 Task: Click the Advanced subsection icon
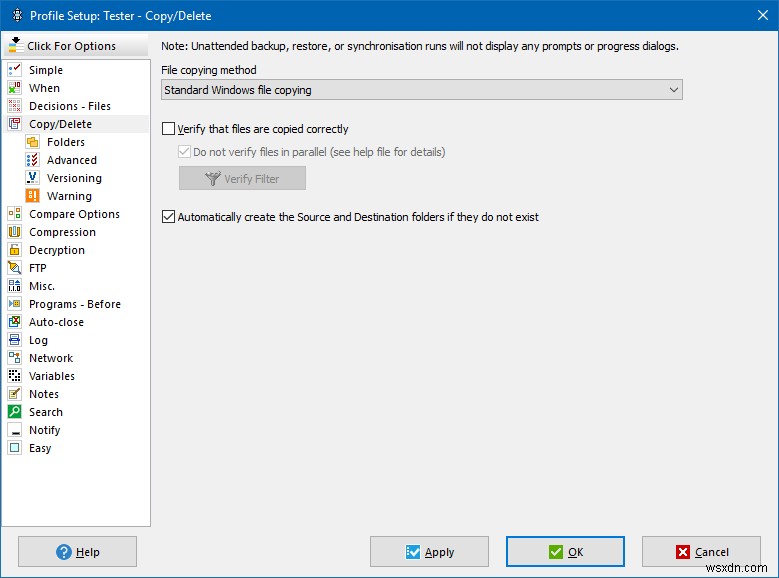click(33, 160)
